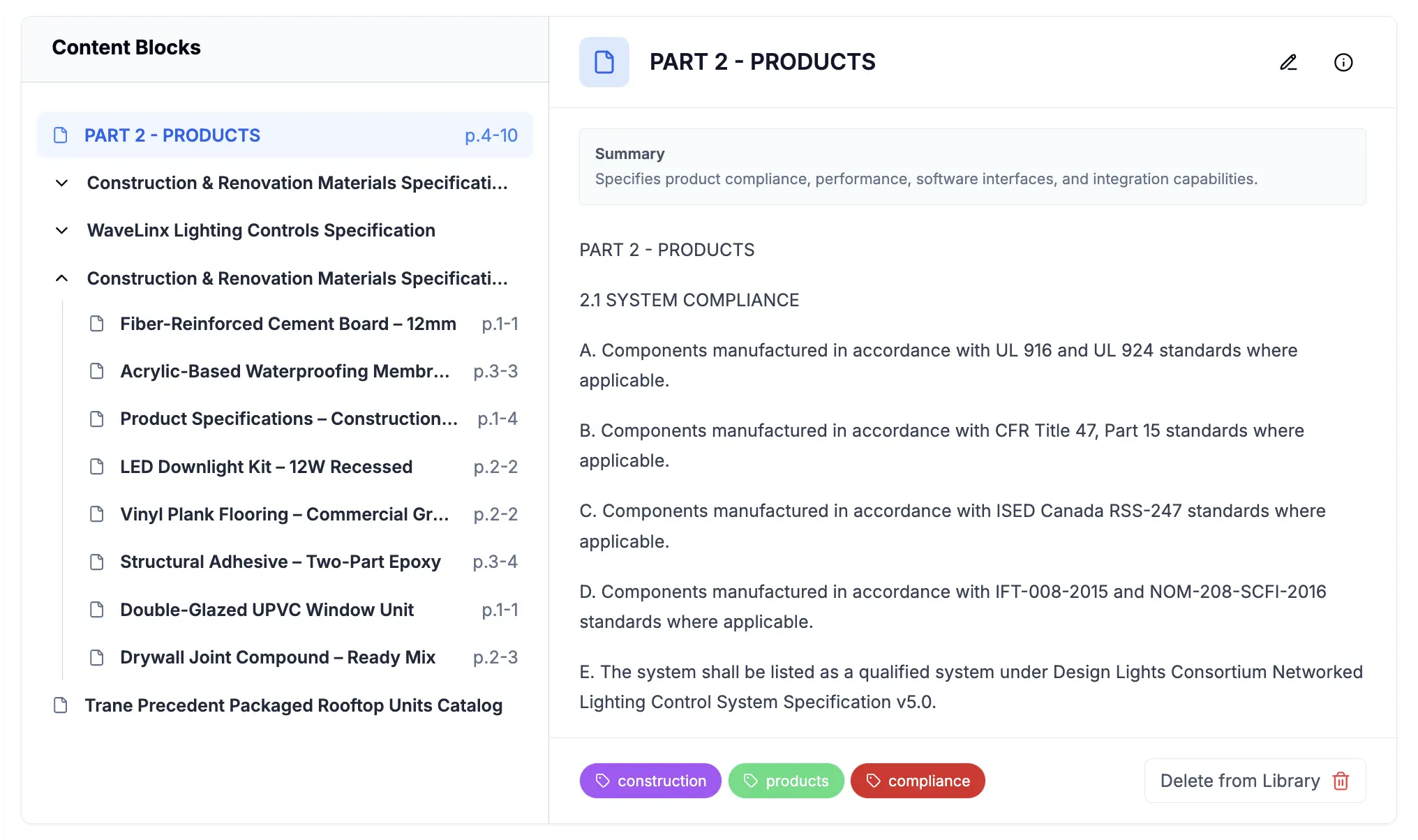
Task: Collapse the expanded Construction & Renovation Materials section
Action: pyautogui.click(x=61, y=278)
